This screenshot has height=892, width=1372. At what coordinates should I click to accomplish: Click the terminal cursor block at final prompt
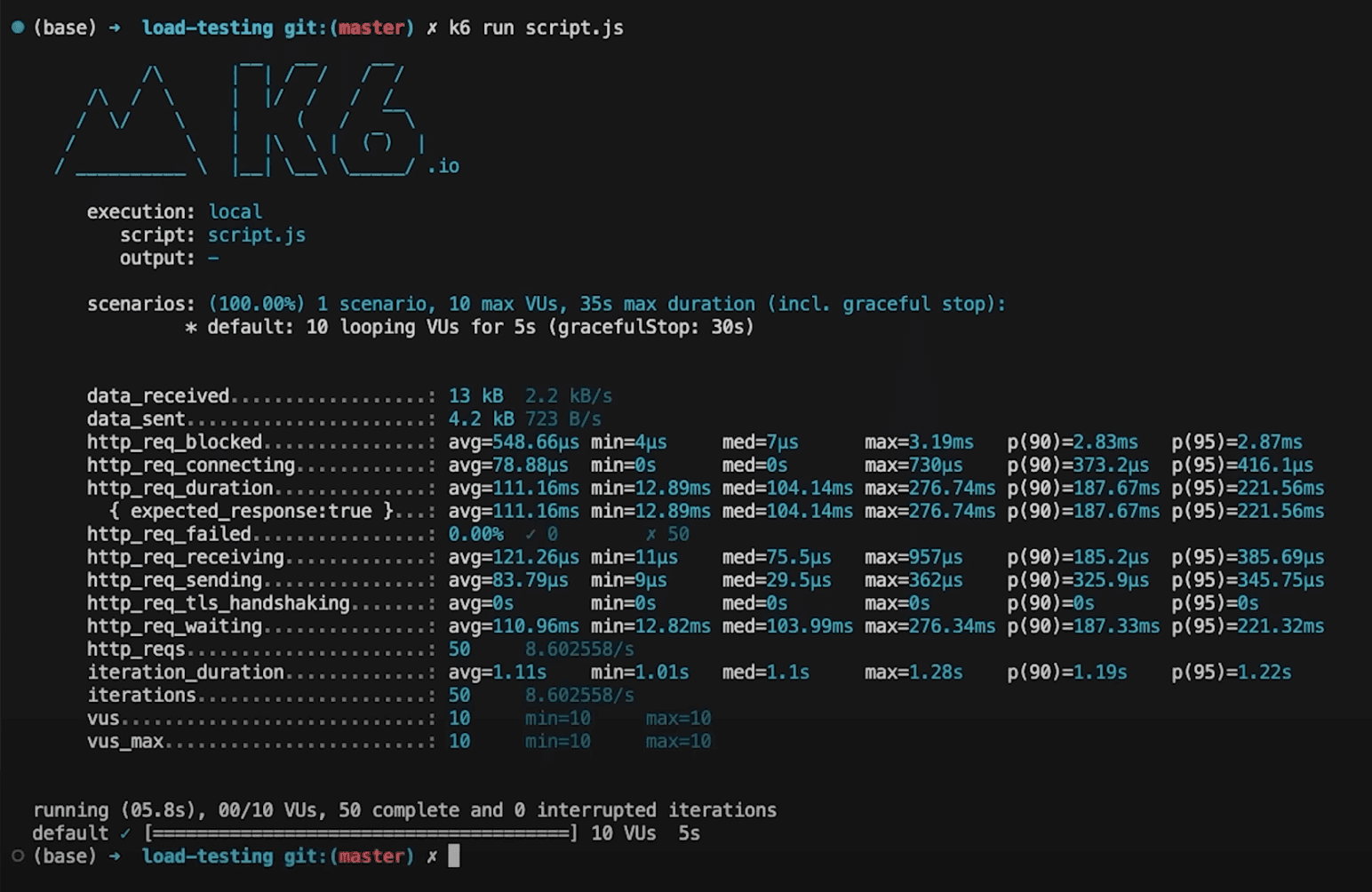pyautogui.click(x=454, y=856)
